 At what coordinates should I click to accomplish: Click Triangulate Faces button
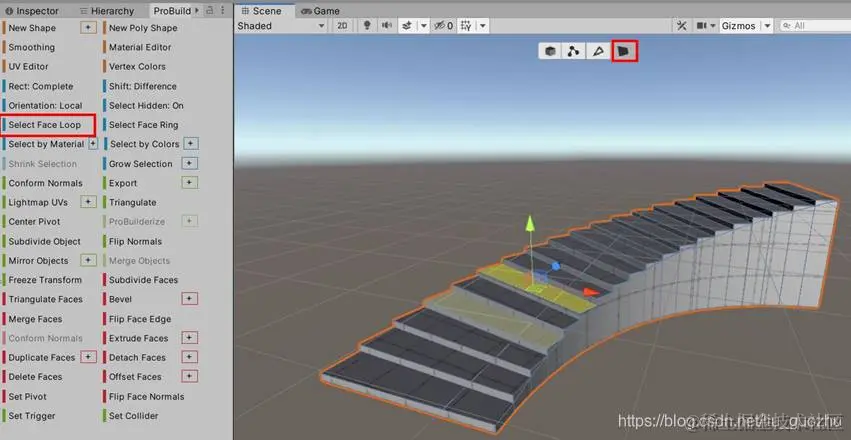click(46, 299)
